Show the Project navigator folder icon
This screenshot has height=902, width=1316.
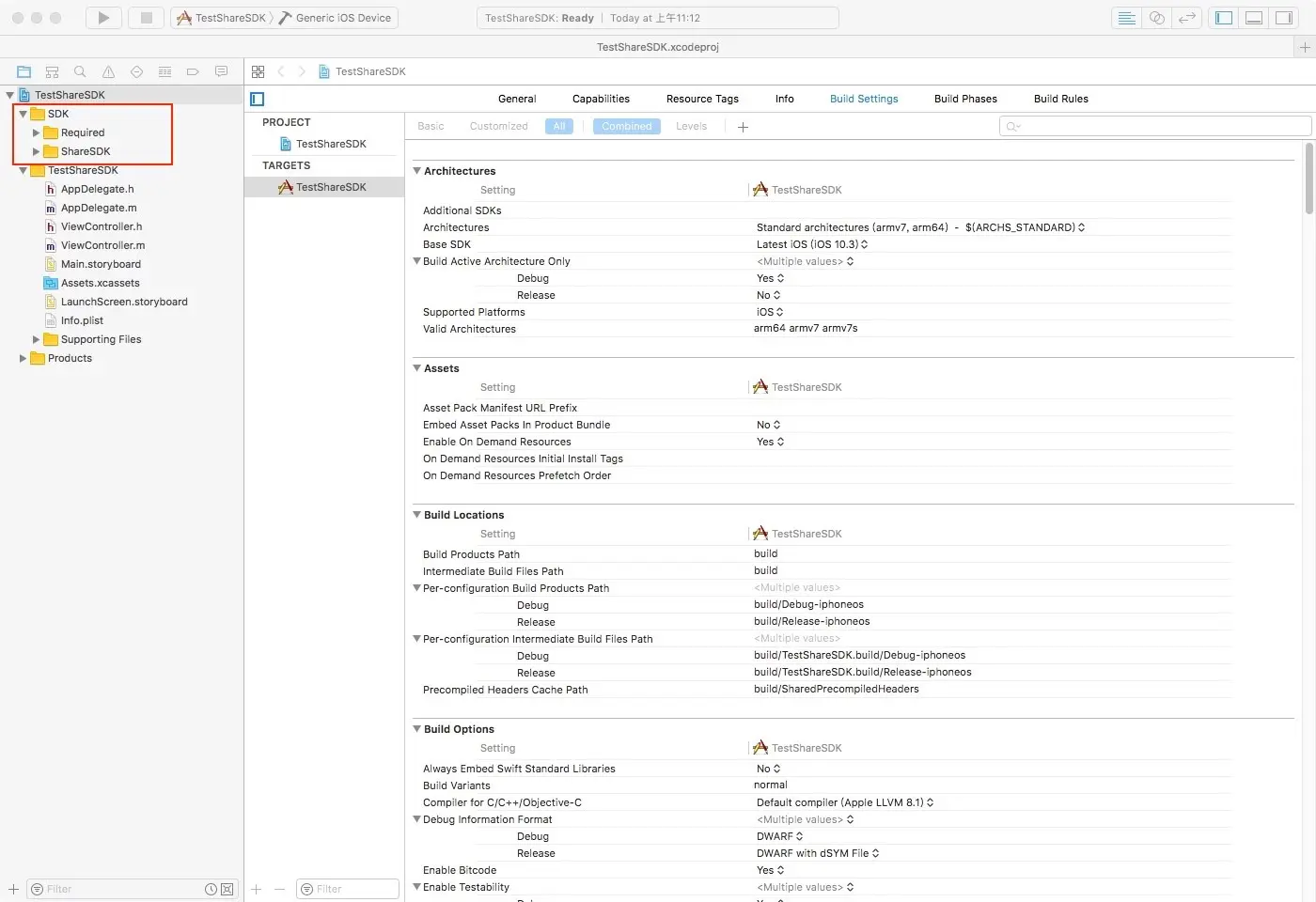click(x=24, y=71)
